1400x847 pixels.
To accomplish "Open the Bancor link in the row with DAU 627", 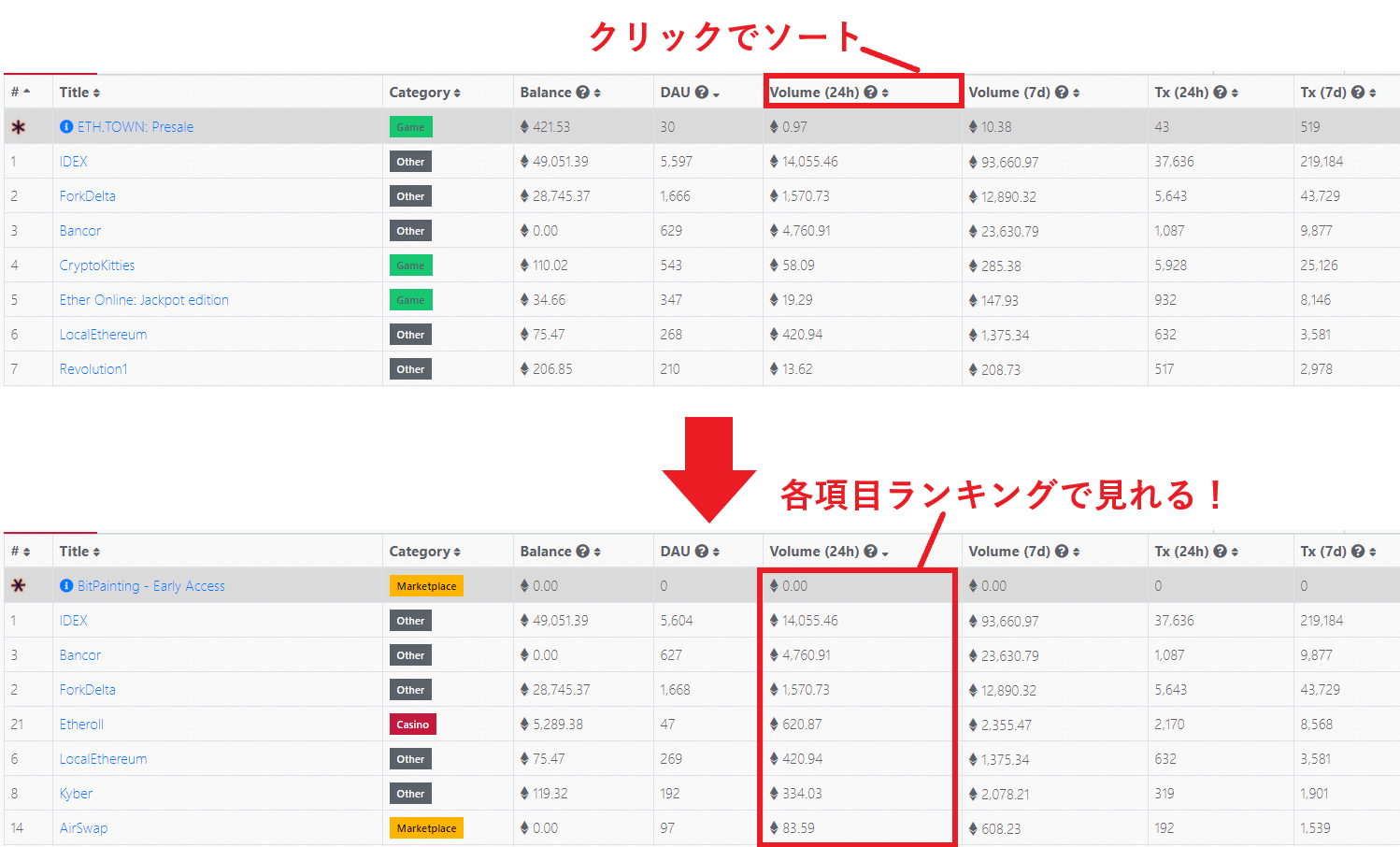I will click(x=80, y=655).
